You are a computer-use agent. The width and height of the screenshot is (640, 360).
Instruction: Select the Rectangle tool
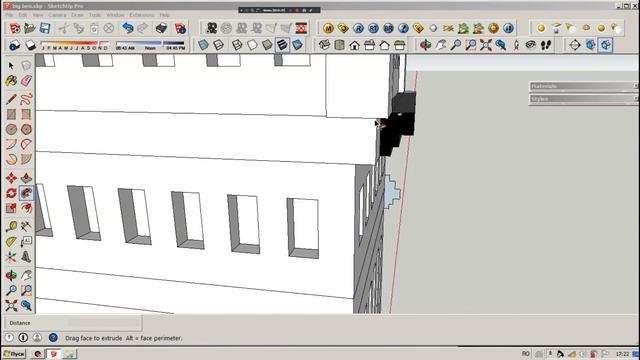[x=11, y=114]
